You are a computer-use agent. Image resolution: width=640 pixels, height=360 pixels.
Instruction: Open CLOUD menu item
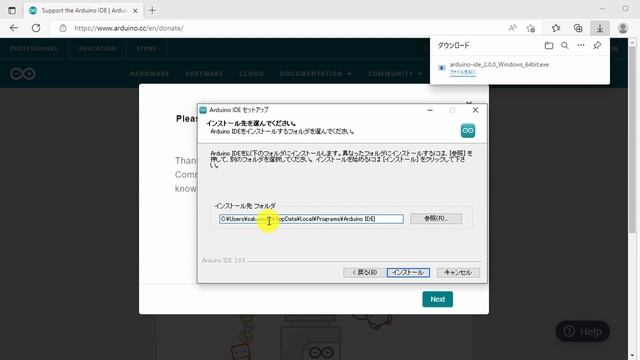pyautogui.click(x=251, y=74)
